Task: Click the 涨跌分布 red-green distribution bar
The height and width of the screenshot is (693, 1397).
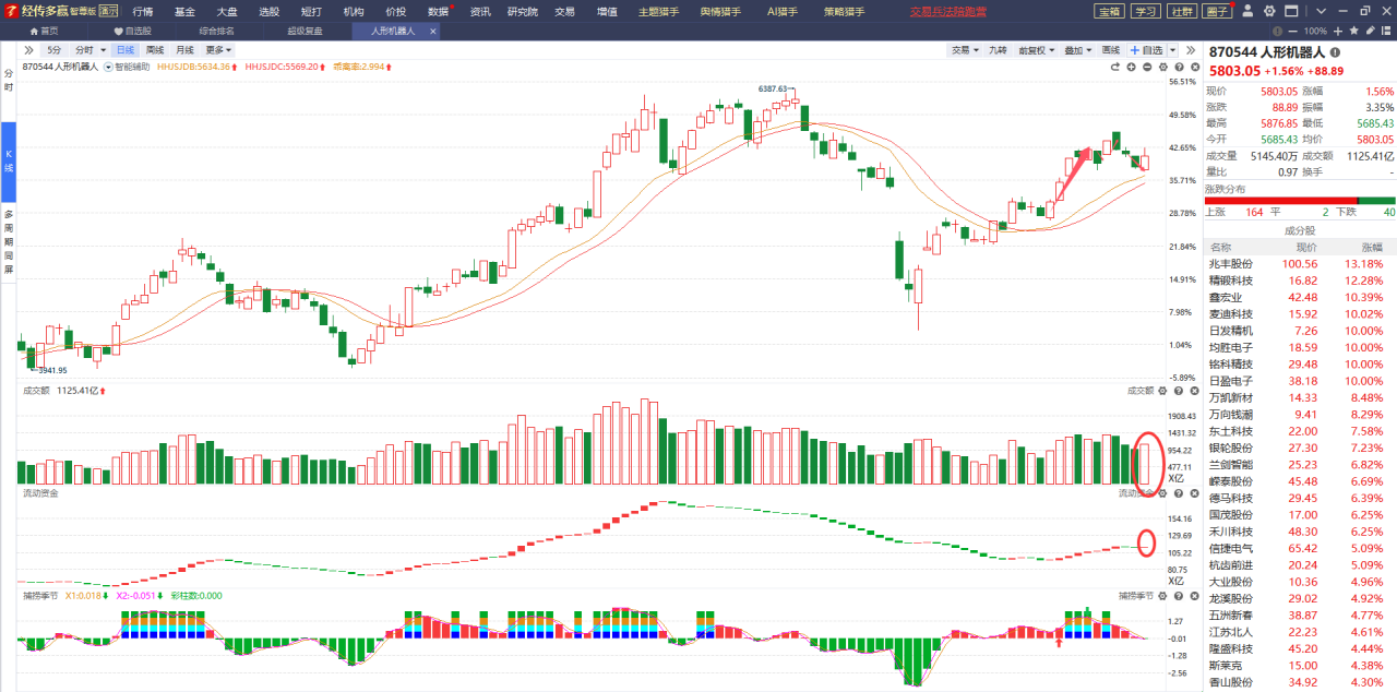Action: [1301, 201]
